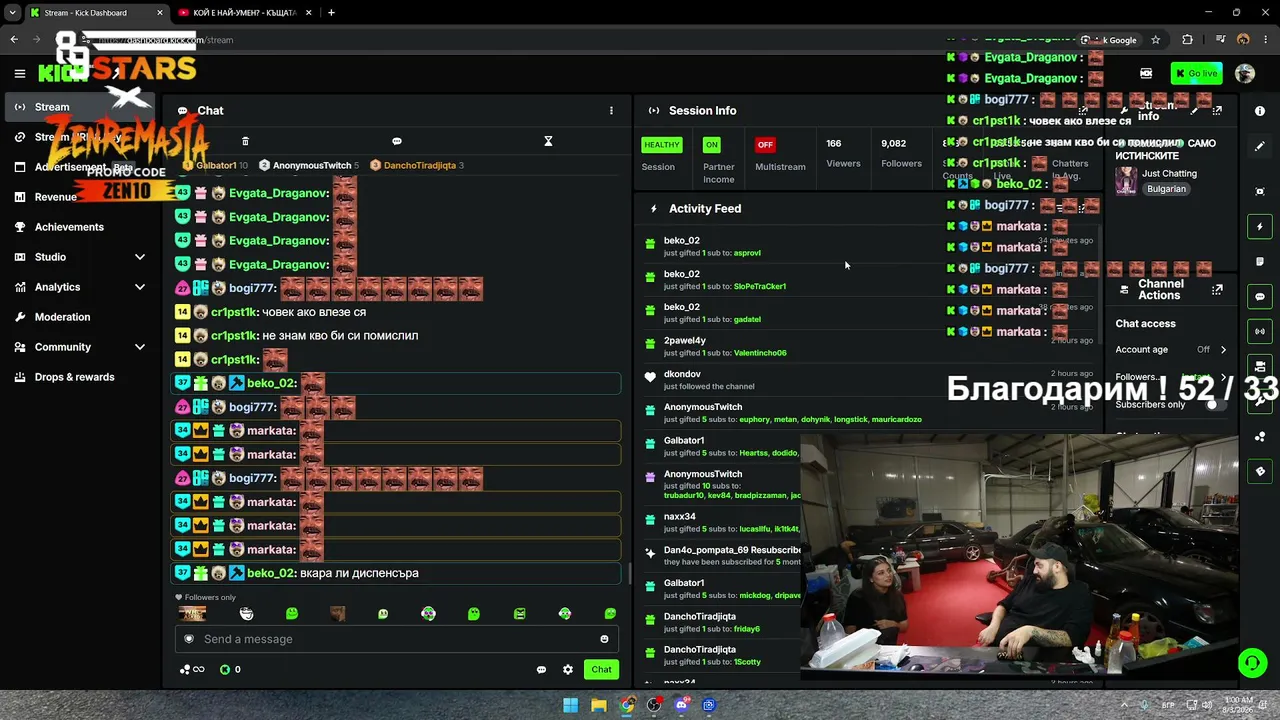The width and height of the screenshot is (1280, 720).
Task: Click gift recipient link SloPeTraCker1
Action: click(x=760, y=286)
